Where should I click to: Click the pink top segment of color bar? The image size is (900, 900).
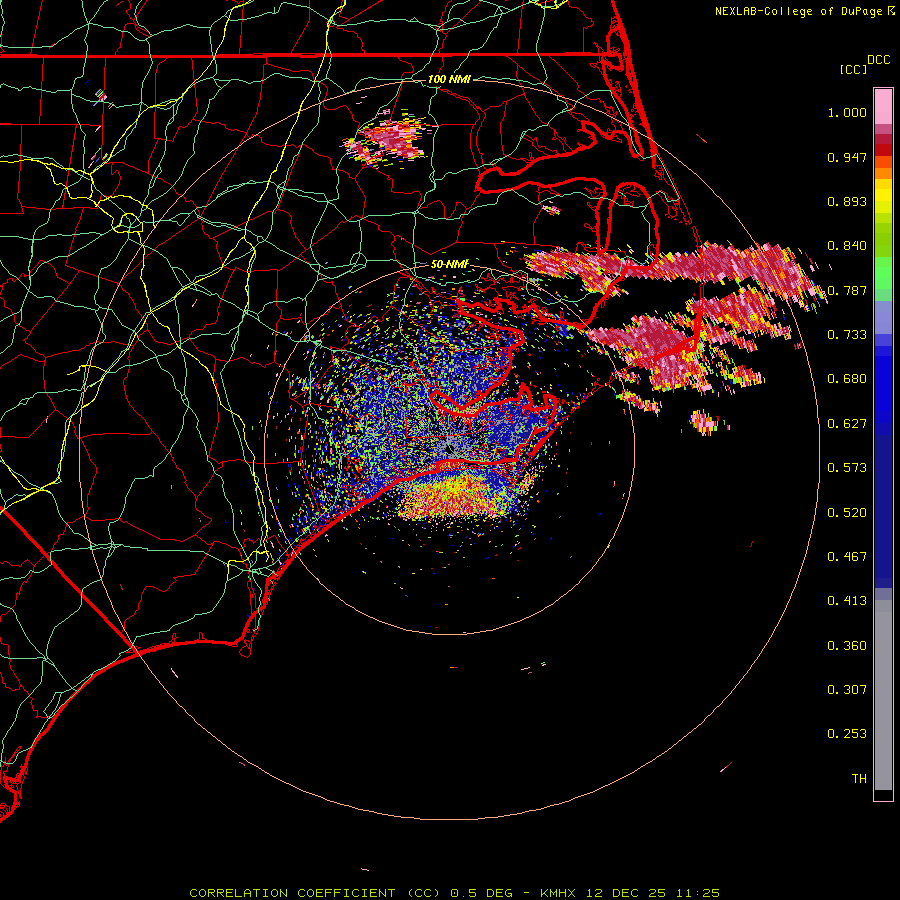(x=883, y=106)
